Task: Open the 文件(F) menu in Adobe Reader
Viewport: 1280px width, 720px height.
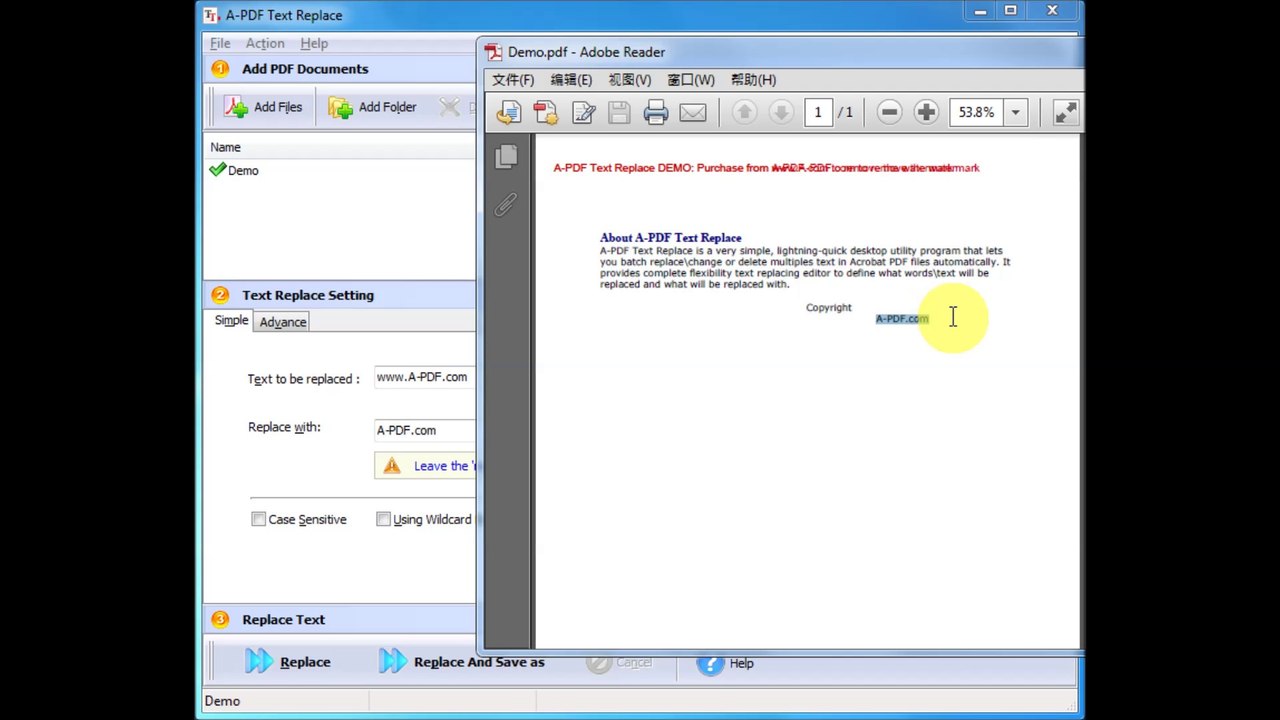Action: pos(513,80)
